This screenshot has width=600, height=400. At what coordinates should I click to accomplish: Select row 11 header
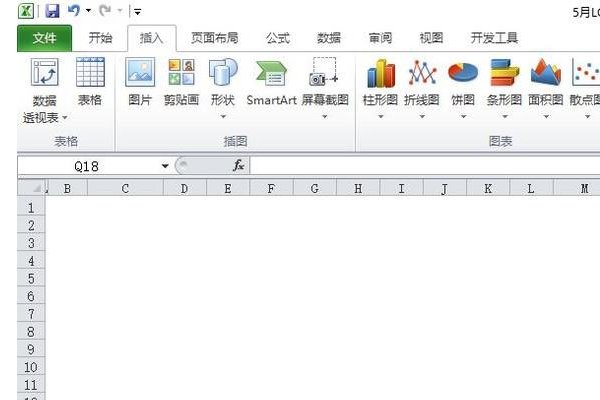point(31,385)
